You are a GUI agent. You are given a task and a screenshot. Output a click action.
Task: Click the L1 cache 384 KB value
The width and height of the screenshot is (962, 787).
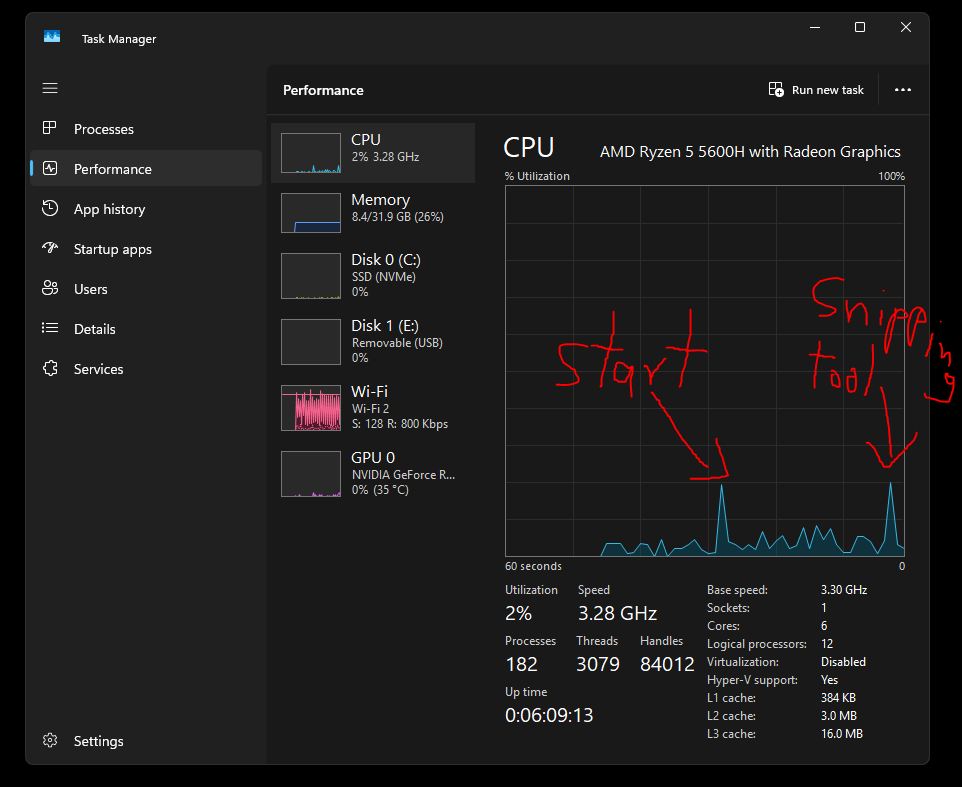(x=838, y=697)
